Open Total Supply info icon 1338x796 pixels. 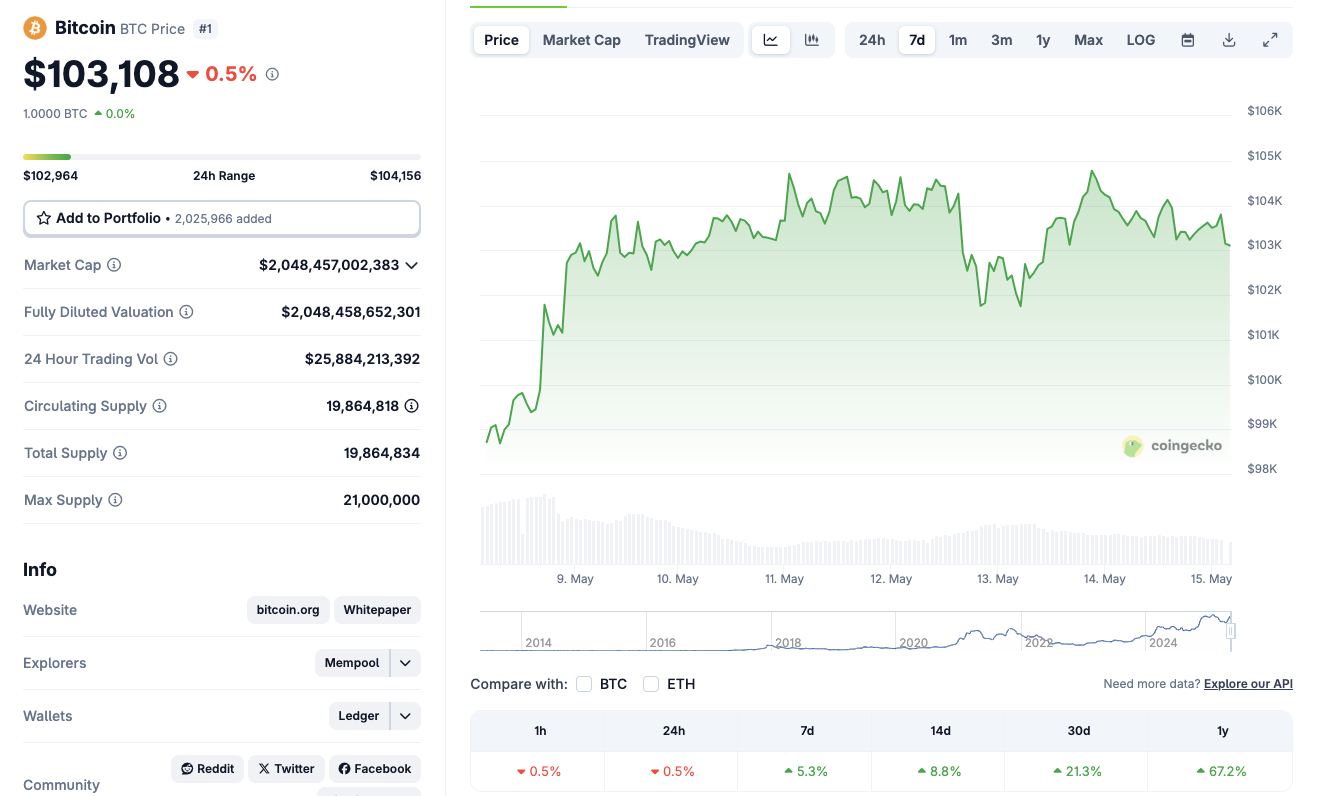point(120,453)
